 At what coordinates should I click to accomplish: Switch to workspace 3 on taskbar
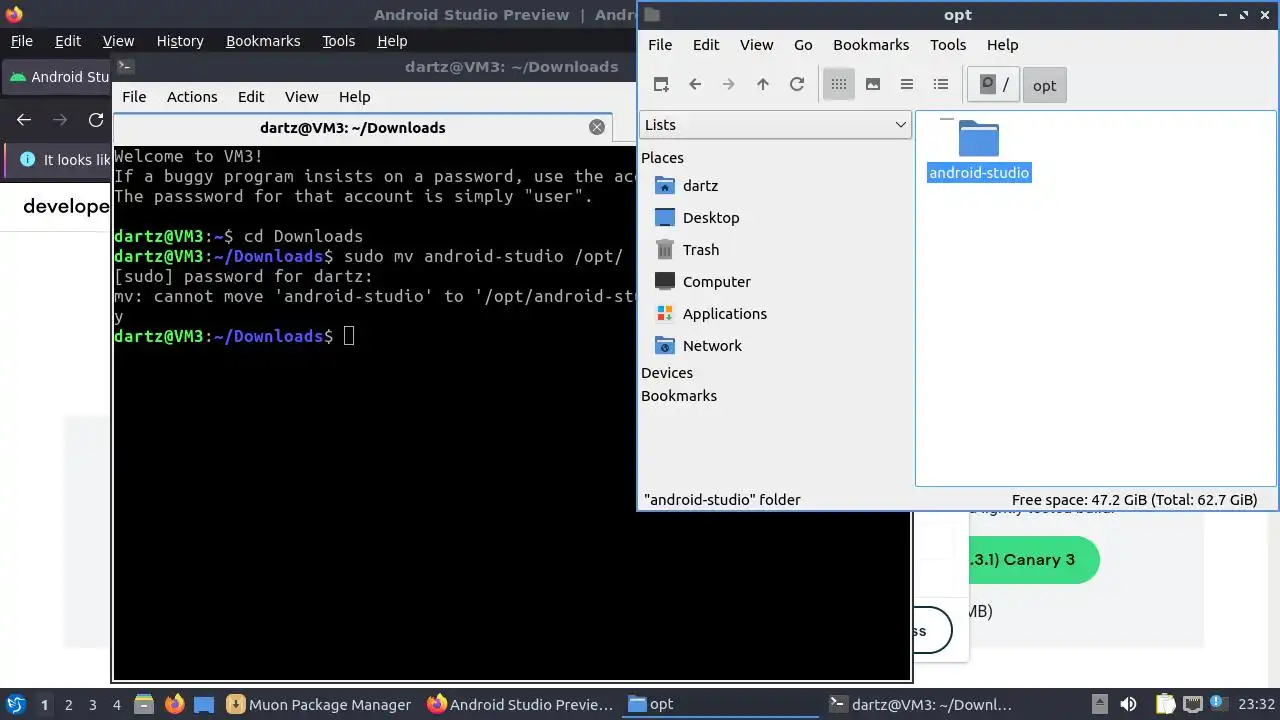(92, 705)
